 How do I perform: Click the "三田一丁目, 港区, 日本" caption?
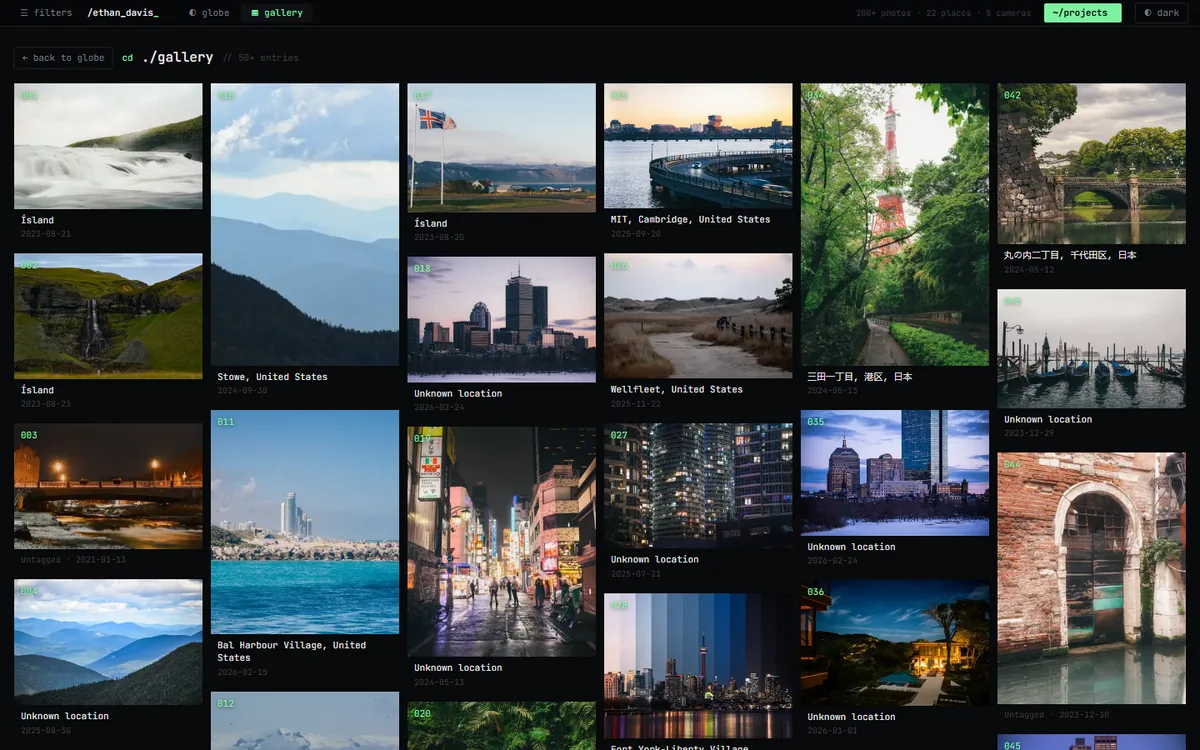860,377
